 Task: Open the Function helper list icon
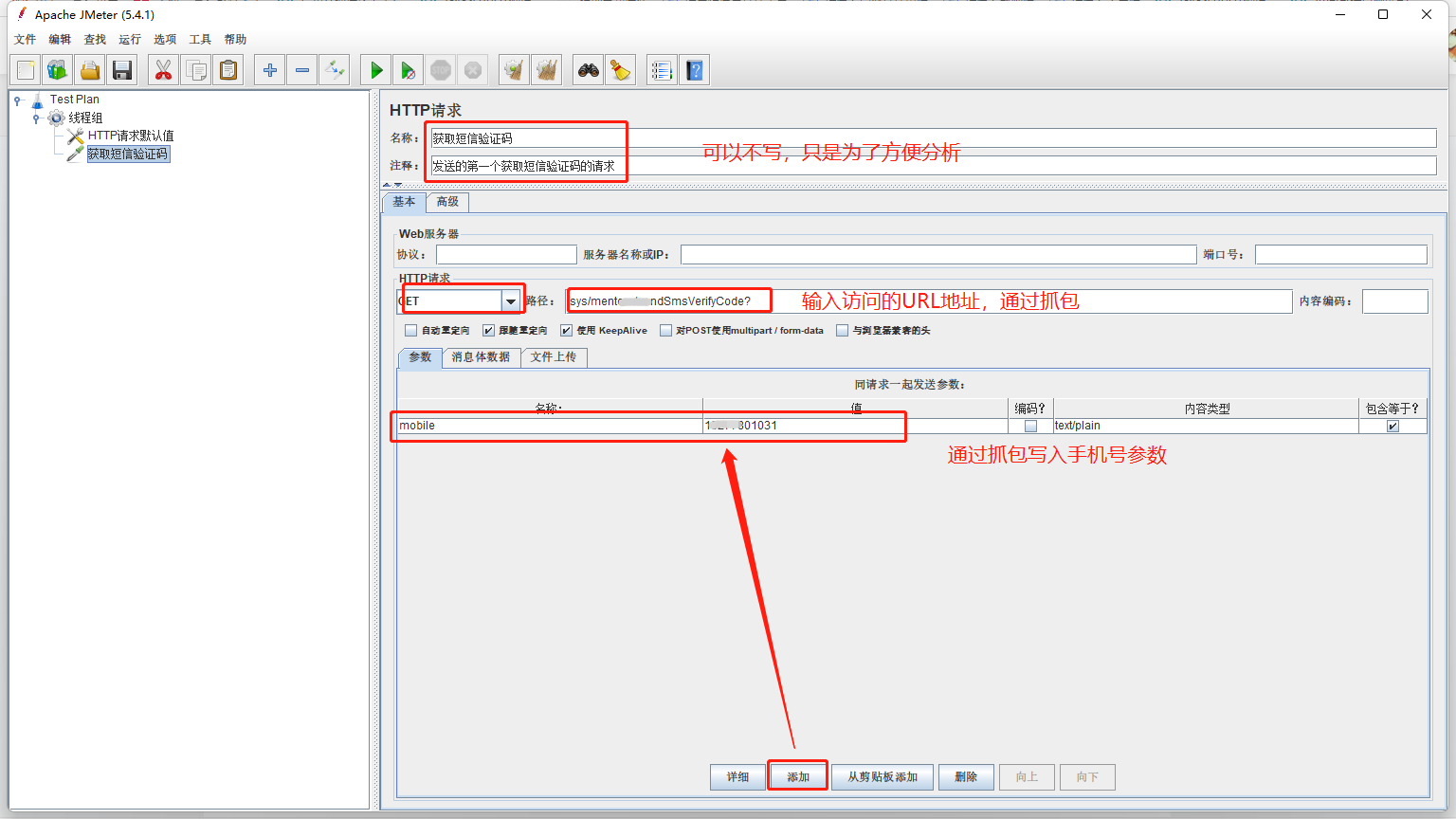[x=663, y=70]
